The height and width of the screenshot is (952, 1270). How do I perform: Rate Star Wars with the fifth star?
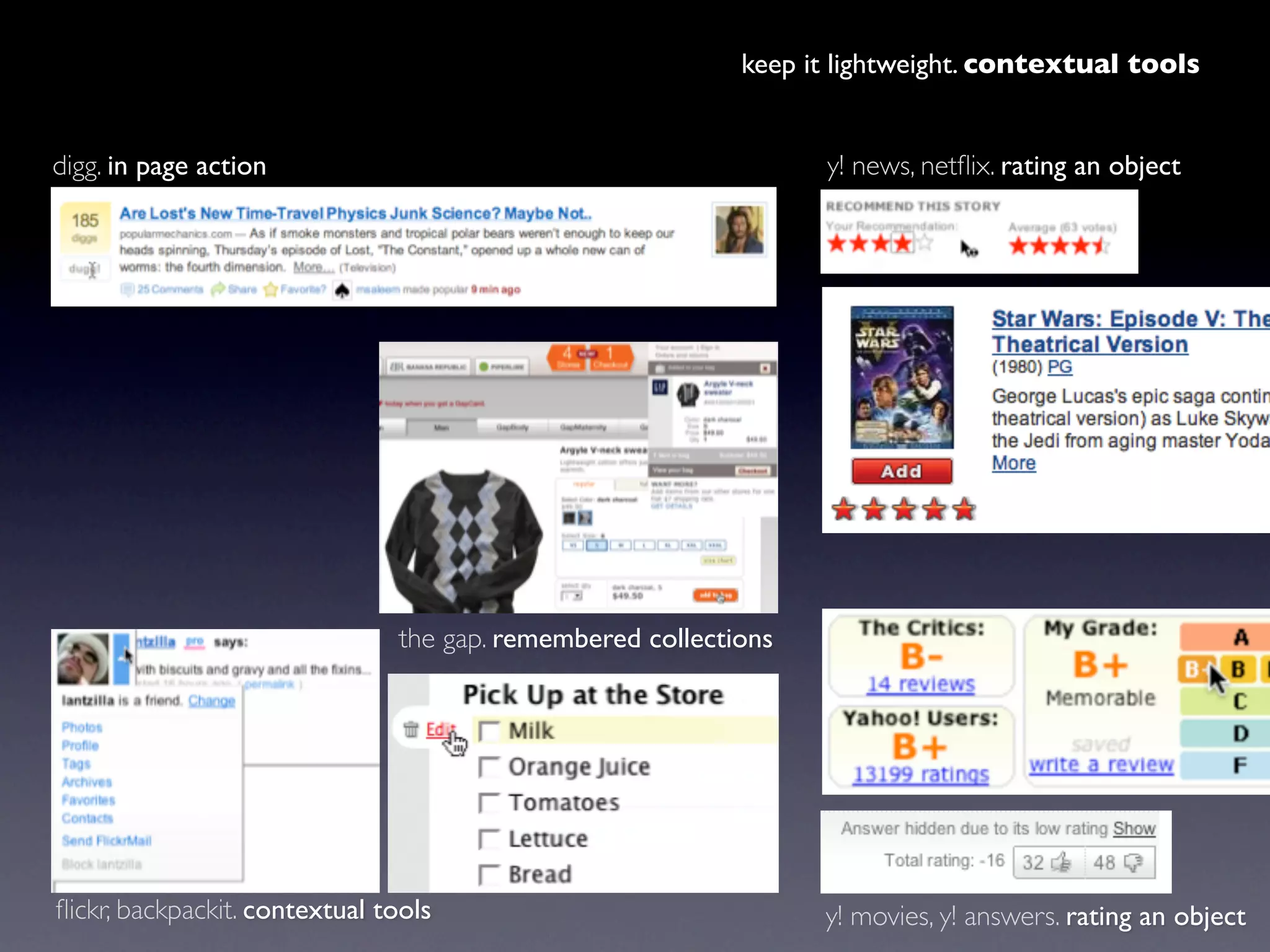pyautogui.click(x=964, y=510)
